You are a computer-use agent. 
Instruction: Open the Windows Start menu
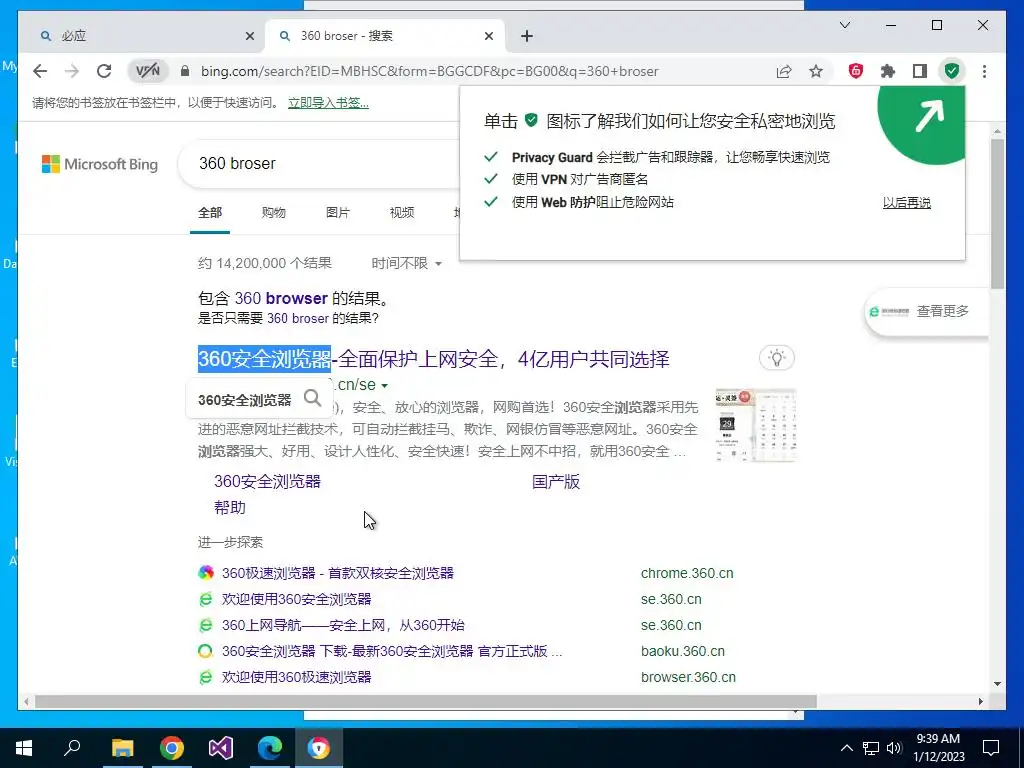click(24, 748)
